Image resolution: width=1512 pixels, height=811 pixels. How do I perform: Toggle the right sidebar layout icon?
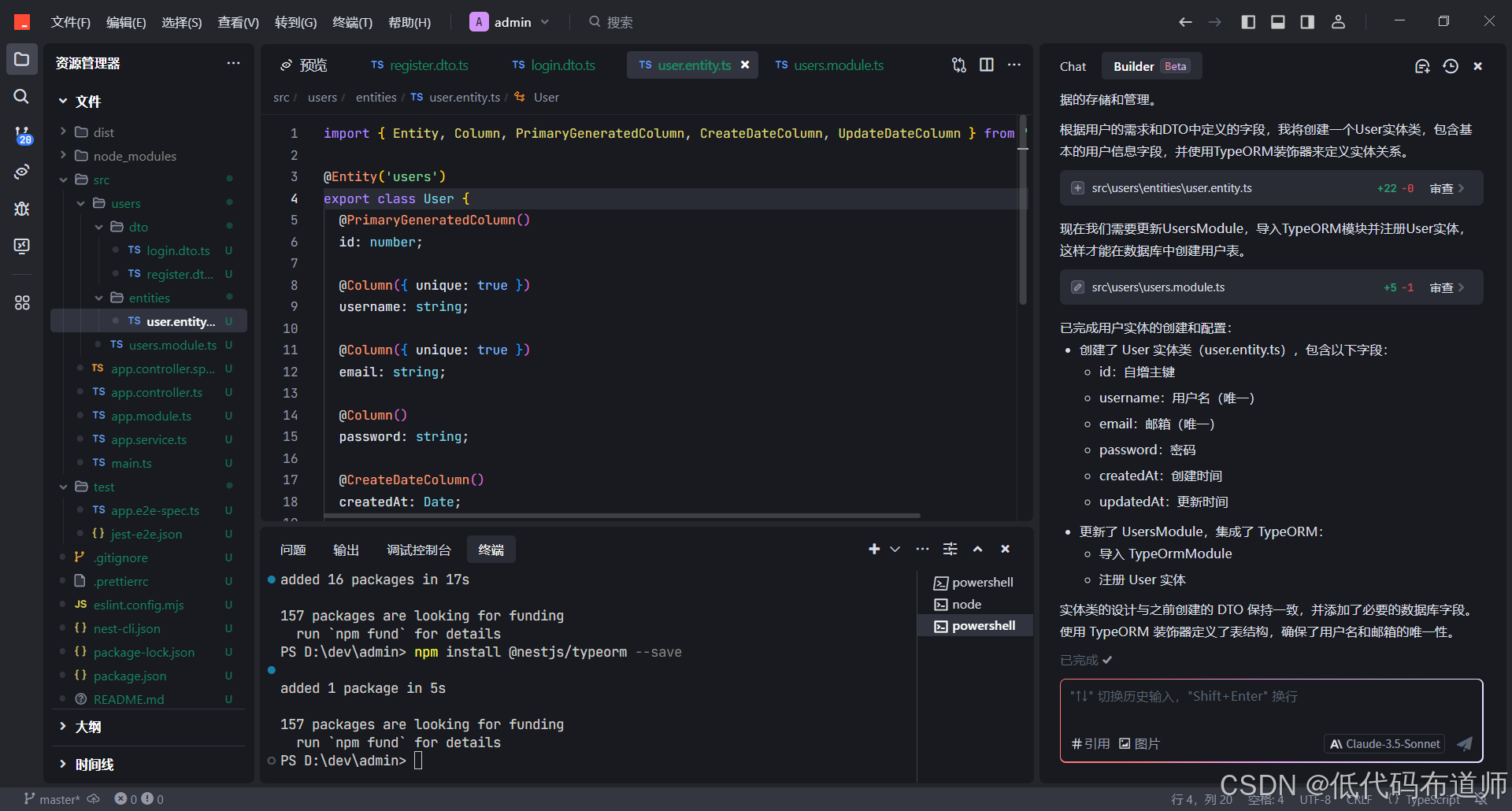[1307, 22]
